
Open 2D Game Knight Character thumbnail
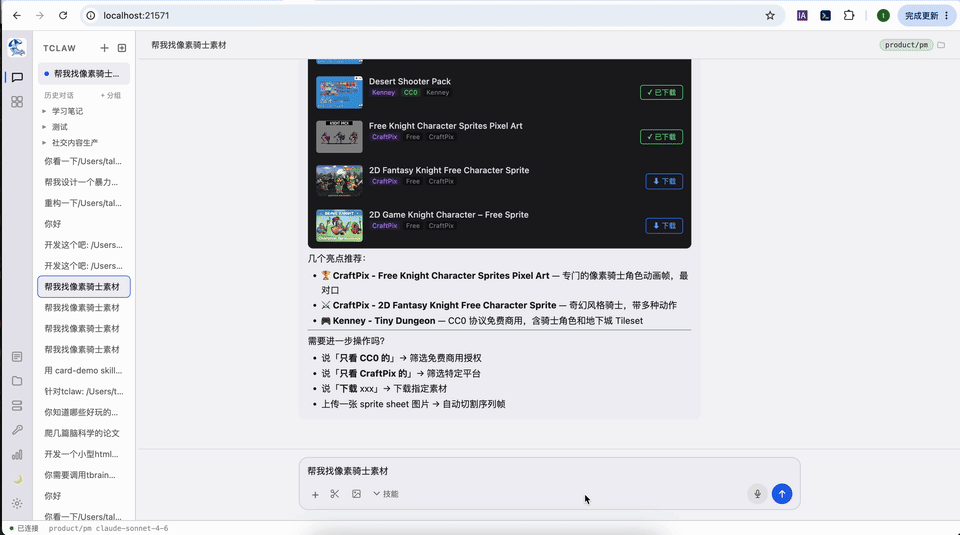tap(339, 226)
